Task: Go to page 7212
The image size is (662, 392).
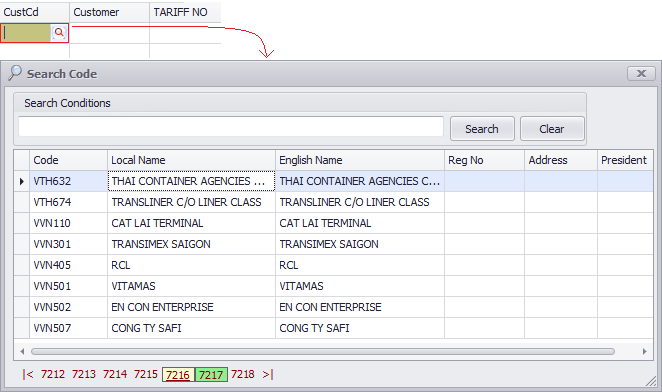Action: tap(53, 374)
